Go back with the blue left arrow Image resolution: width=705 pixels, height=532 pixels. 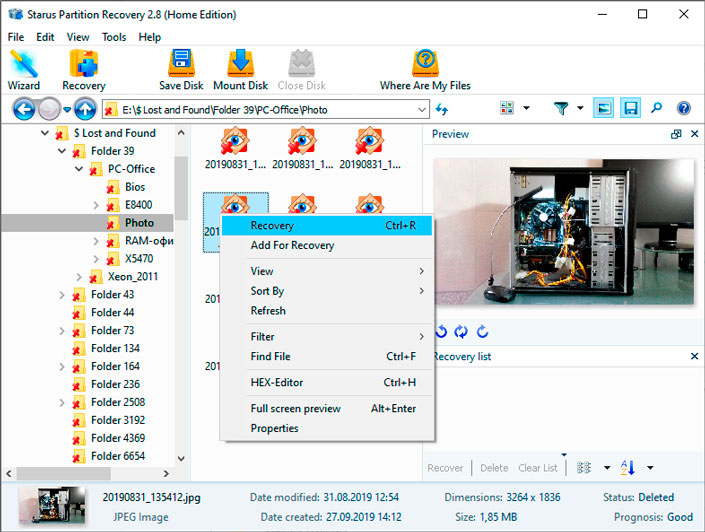24,109
